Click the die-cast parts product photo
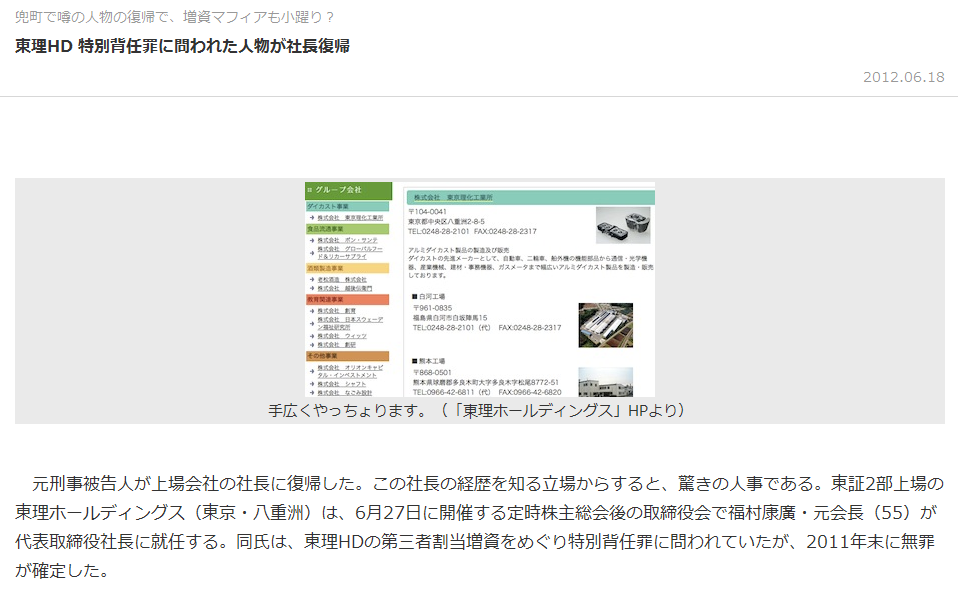This screenshot has width=958, height=599. tap(623, 225)
